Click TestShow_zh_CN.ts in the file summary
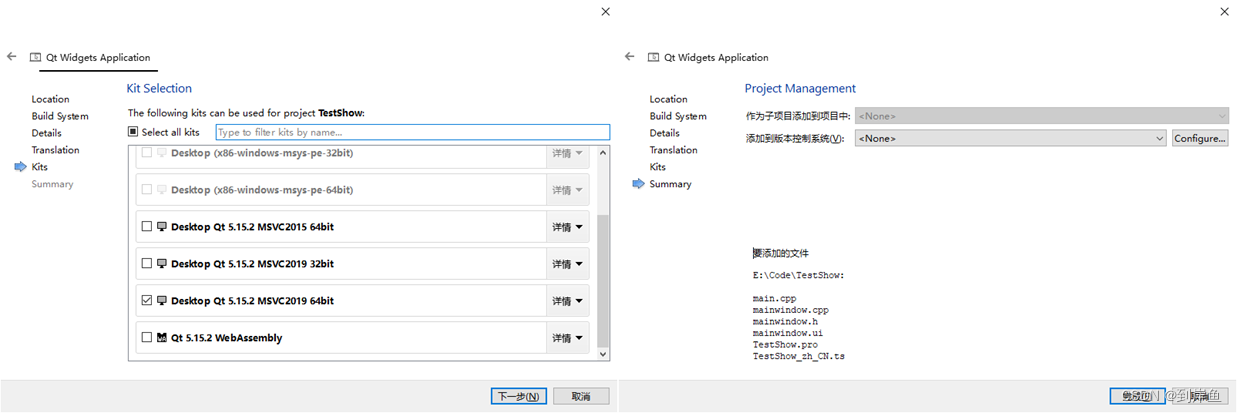 coord(799,356)
